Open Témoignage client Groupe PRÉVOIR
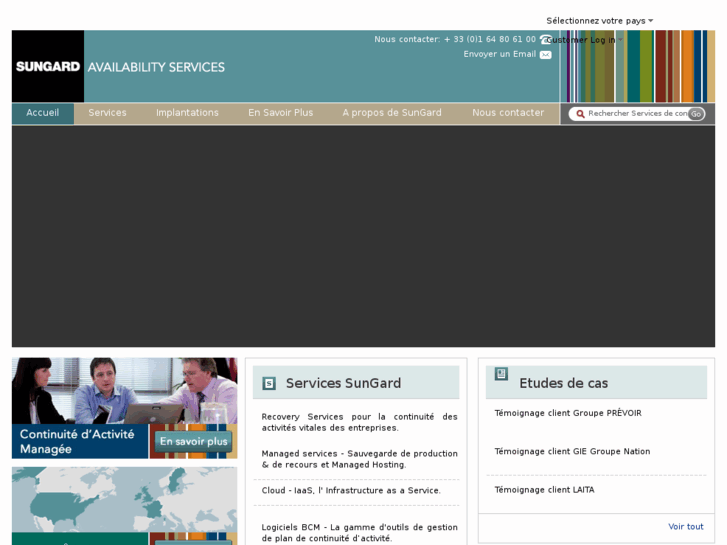 568,413
